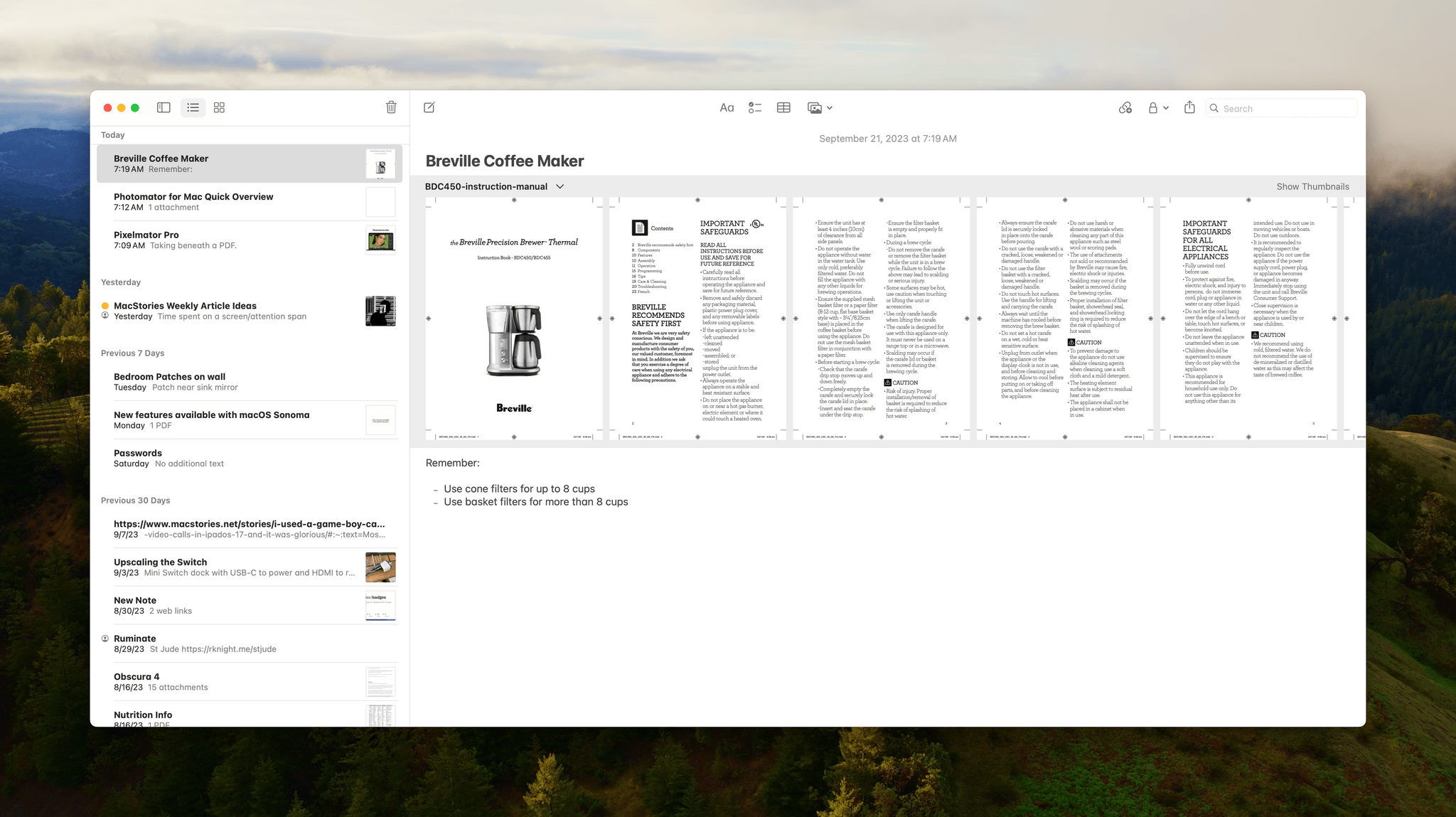Click the line about cone filters
The height and width of the screenshot is (817, 1456).
tap(519, 488)
